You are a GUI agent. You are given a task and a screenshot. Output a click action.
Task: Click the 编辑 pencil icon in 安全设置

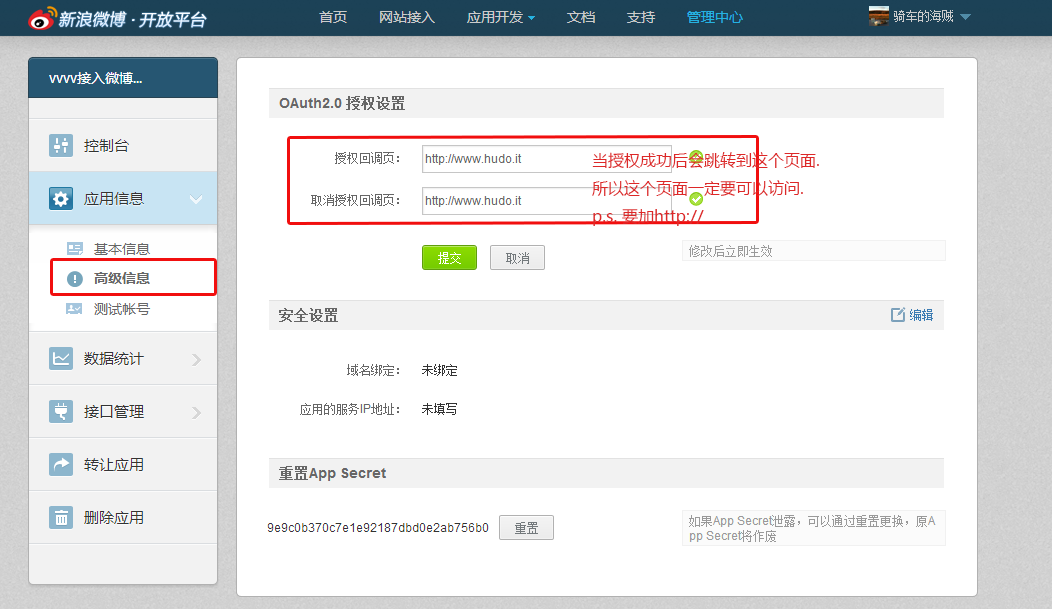(x=898, y=315)
